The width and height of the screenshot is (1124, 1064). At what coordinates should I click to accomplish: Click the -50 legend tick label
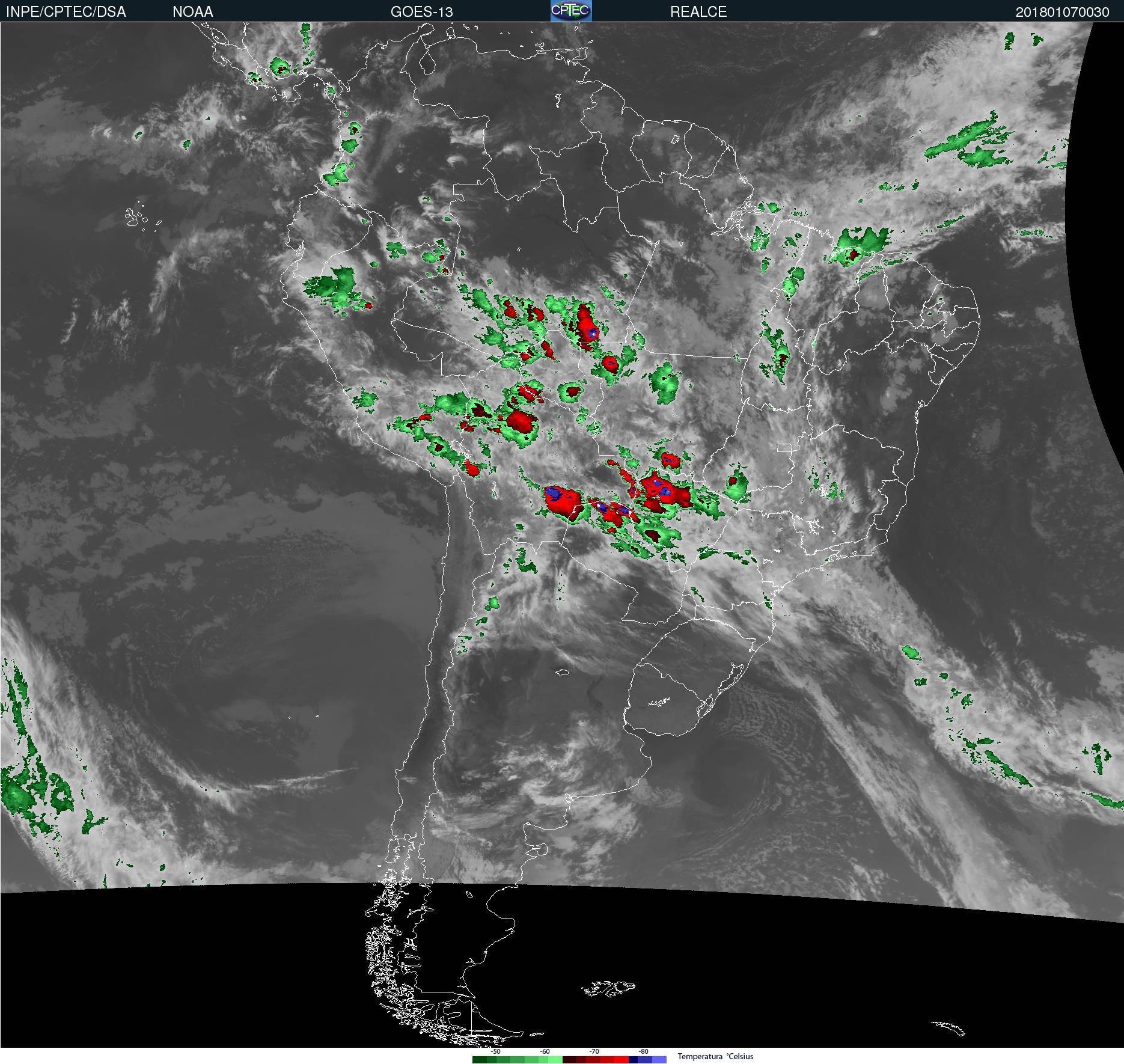tap(495, 1051)
